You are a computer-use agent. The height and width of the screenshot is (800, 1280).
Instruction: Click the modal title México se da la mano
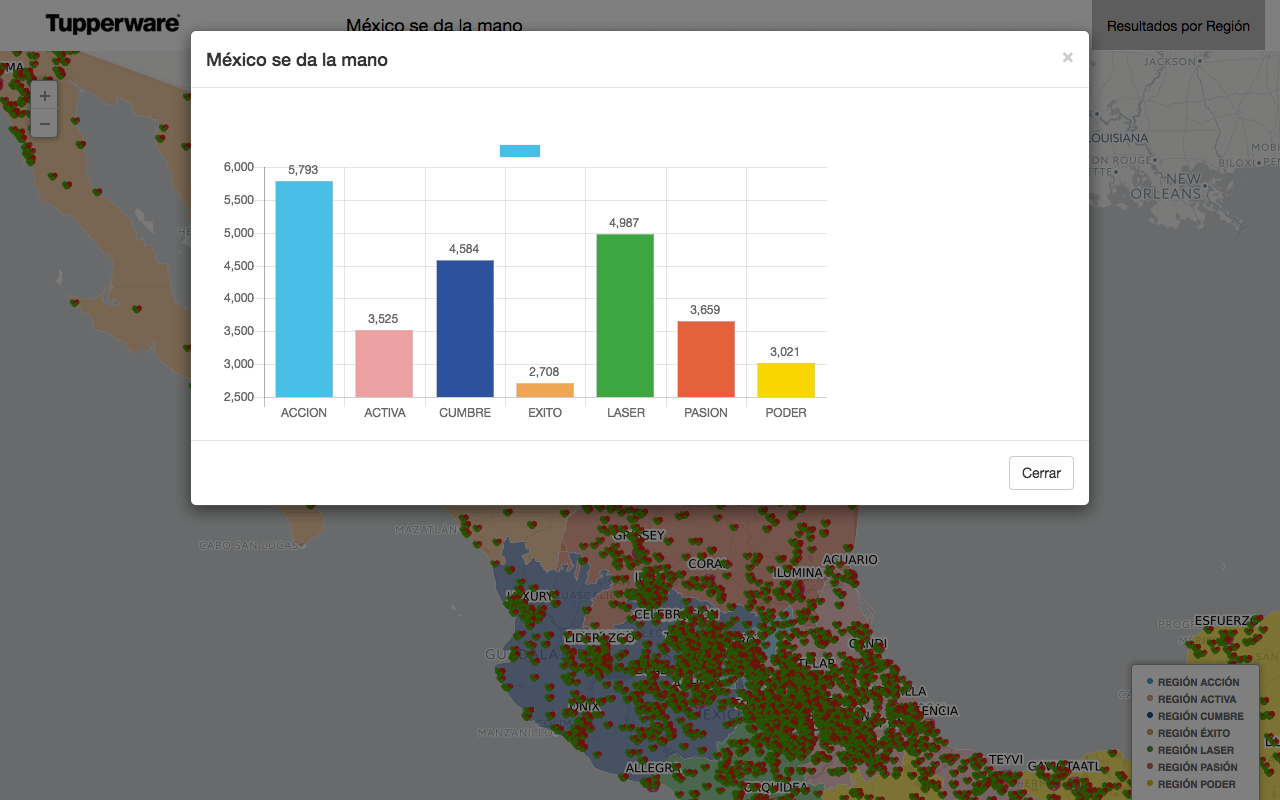click(297, 60)
